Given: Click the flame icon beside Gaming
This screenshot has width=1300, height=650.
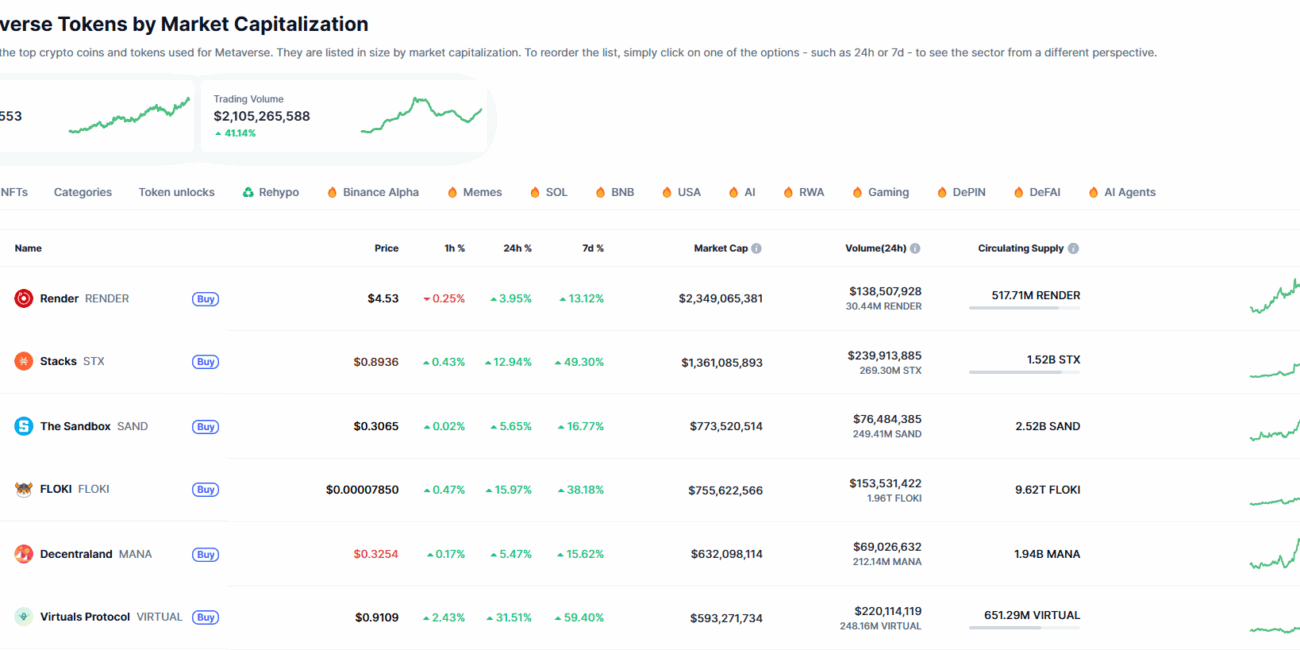Looking at the screenshot, I should coord(857,192).
